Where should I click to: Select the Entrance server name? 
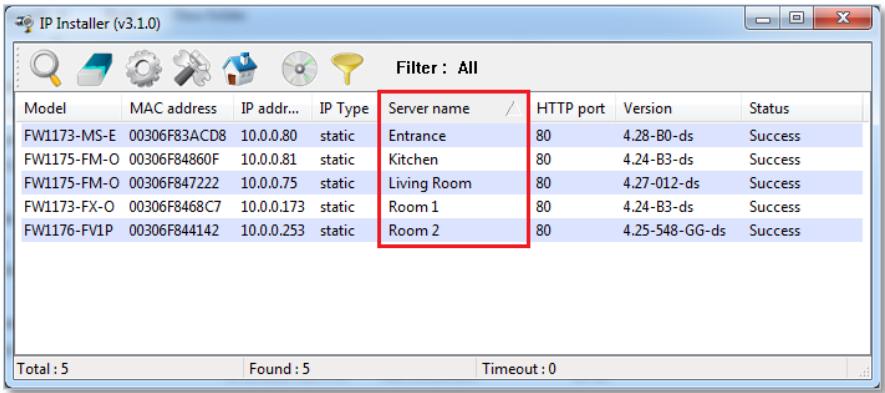tap(417, 136)
